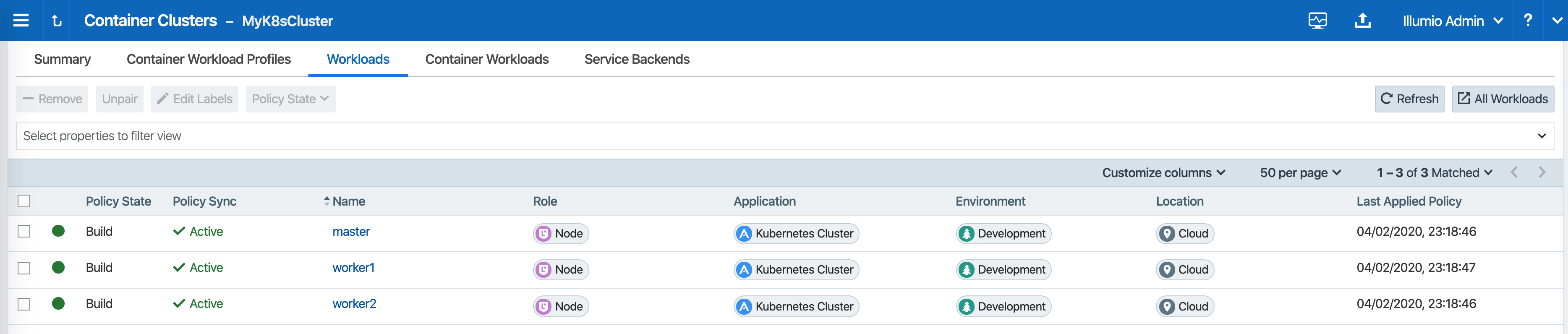Go to next page arrow

click(x=1542, y=173)
